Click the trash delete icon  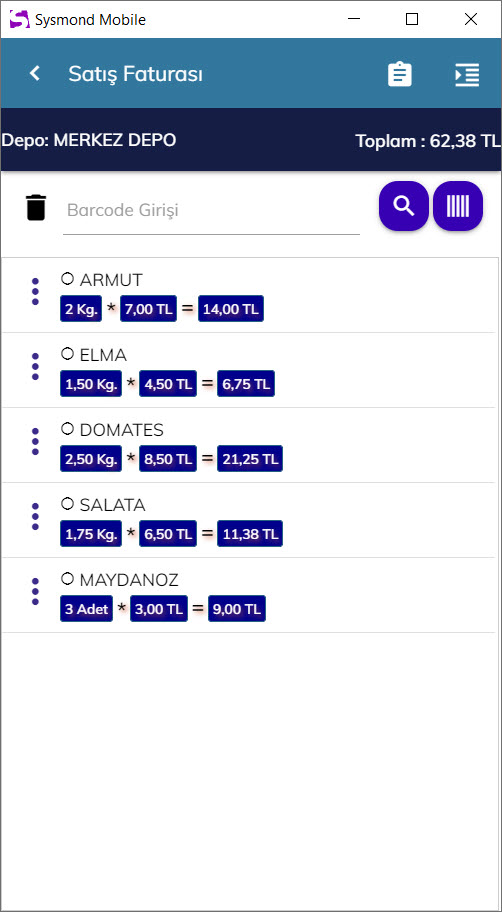coord(35,208)
